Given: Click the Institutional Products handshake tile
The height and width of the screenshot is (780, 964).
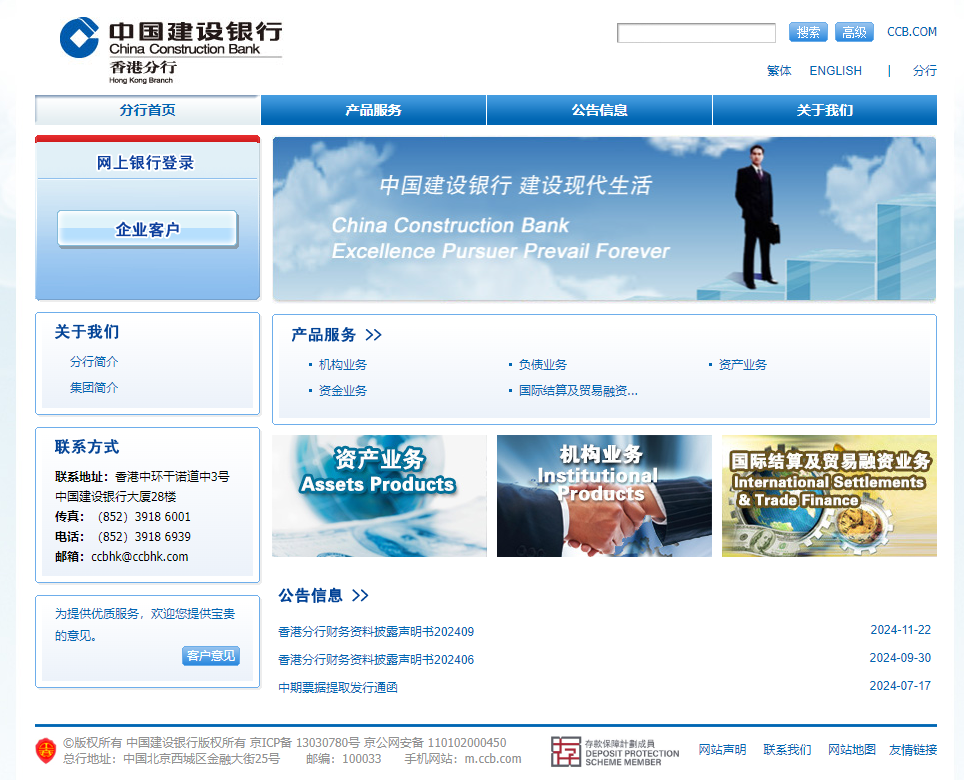Looking at the screenshot, I should [x=604, y=496].
